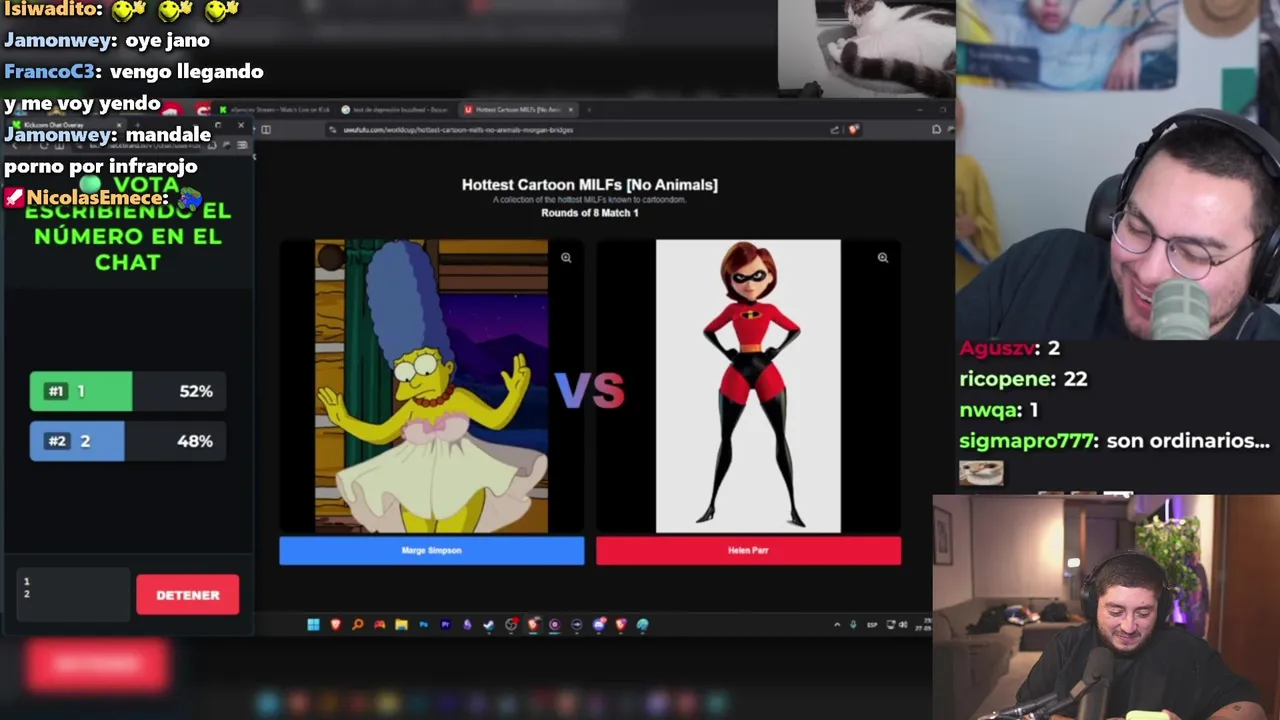Viewport: 1280px width, 720px height.
Task: Open Steam from the taskbar
Action: (489, 624)
